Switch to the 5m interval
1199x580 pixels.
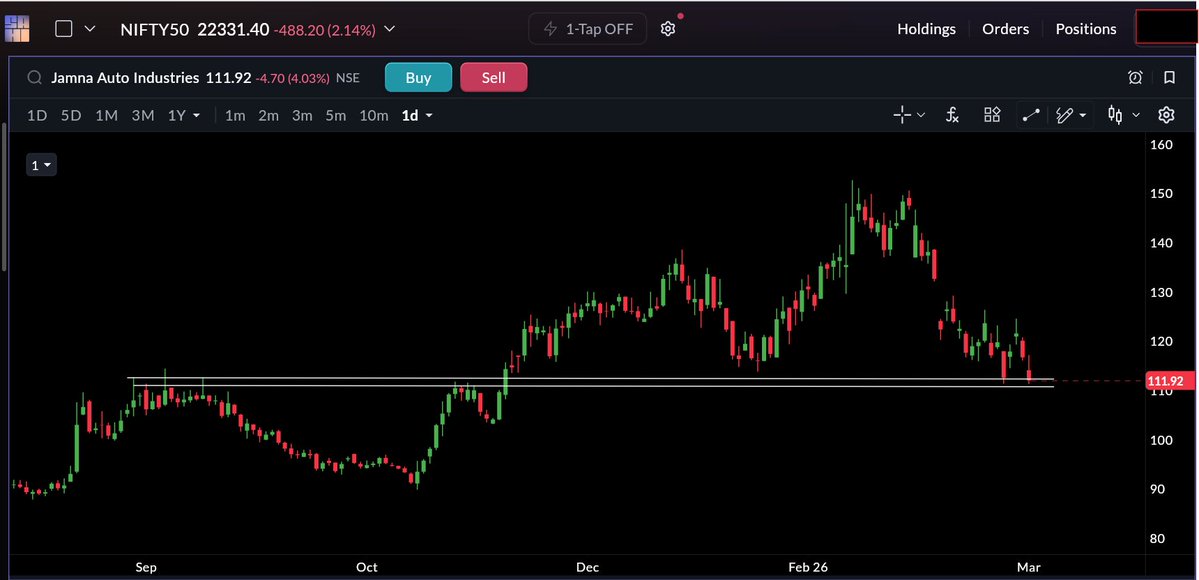(336, 116)
